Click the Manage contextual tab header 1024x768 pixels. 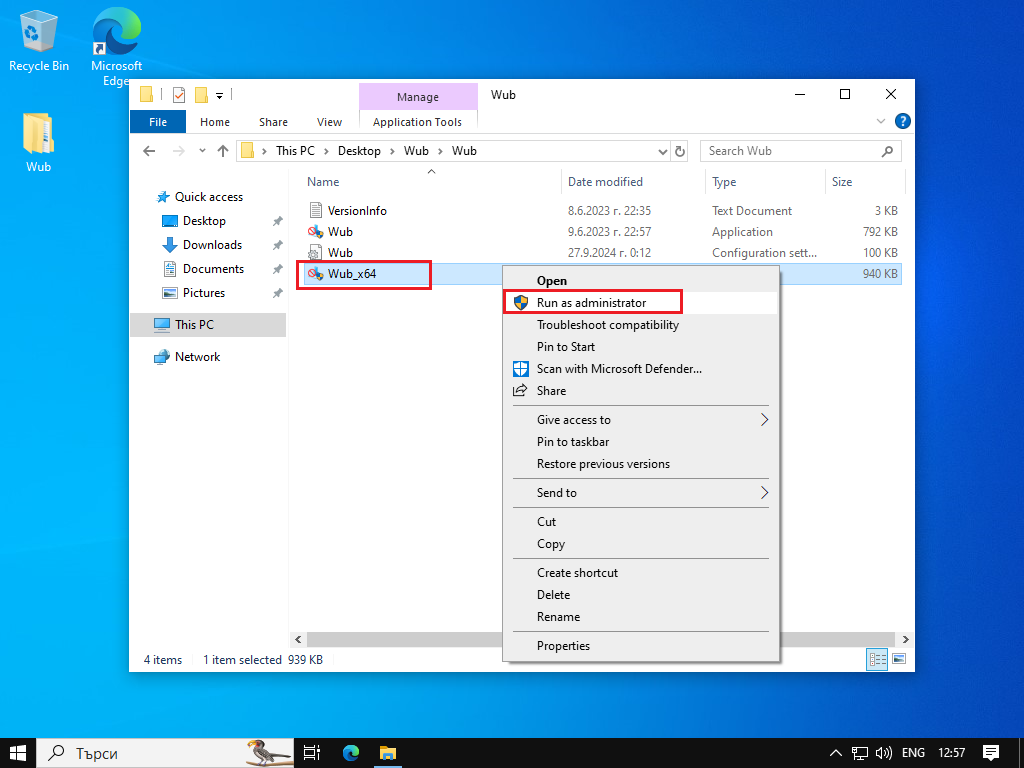point(418,97)
